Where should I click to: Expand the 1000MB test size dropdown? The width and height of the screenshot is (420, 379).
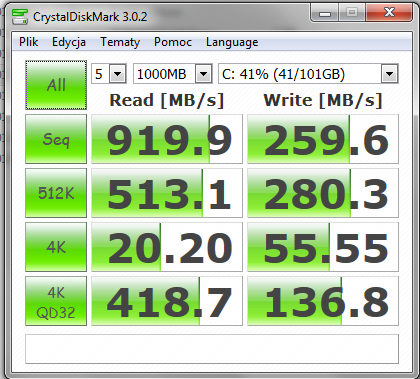click(x=204, y=74)
